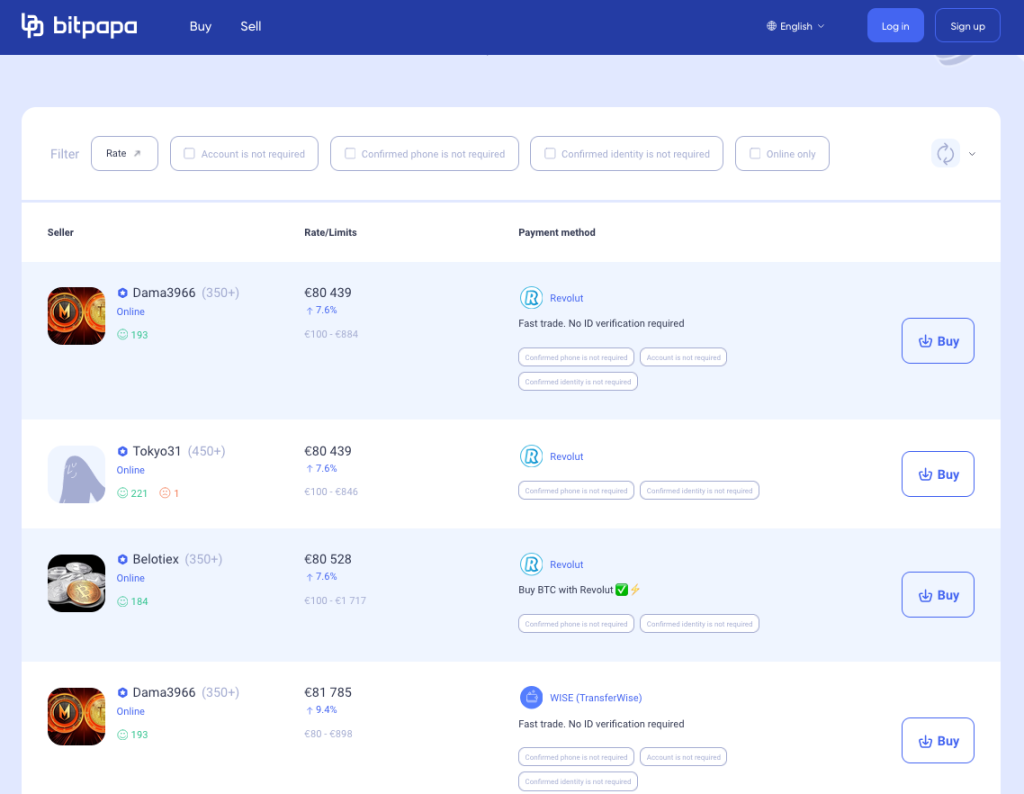Enable 'Account is not required' filter checkbox
This screenshot has width=1024, height=794.
[x=189, y=154]
